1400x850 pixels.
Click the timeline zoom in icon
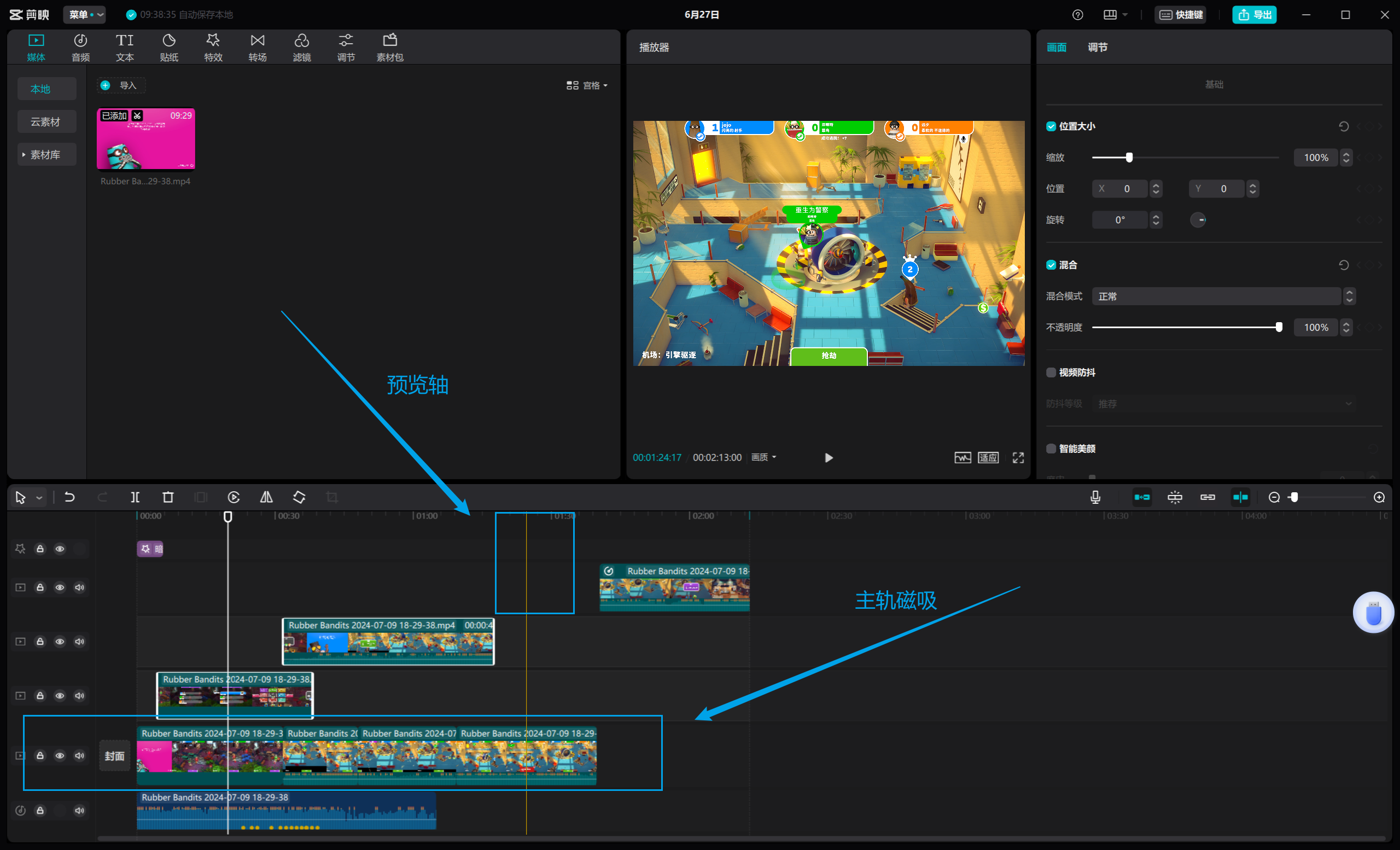point(1379,498)
